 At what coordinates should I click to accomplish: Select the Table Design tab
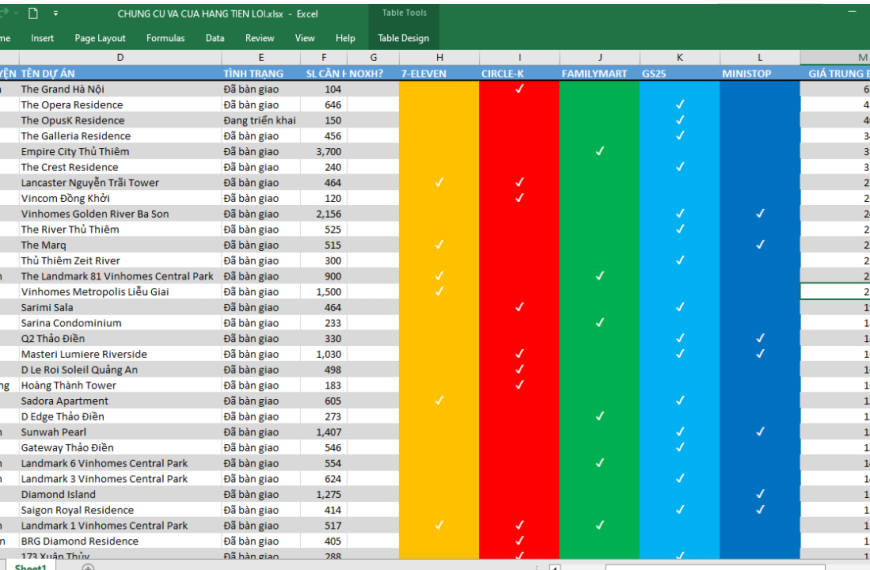point(403,38)
